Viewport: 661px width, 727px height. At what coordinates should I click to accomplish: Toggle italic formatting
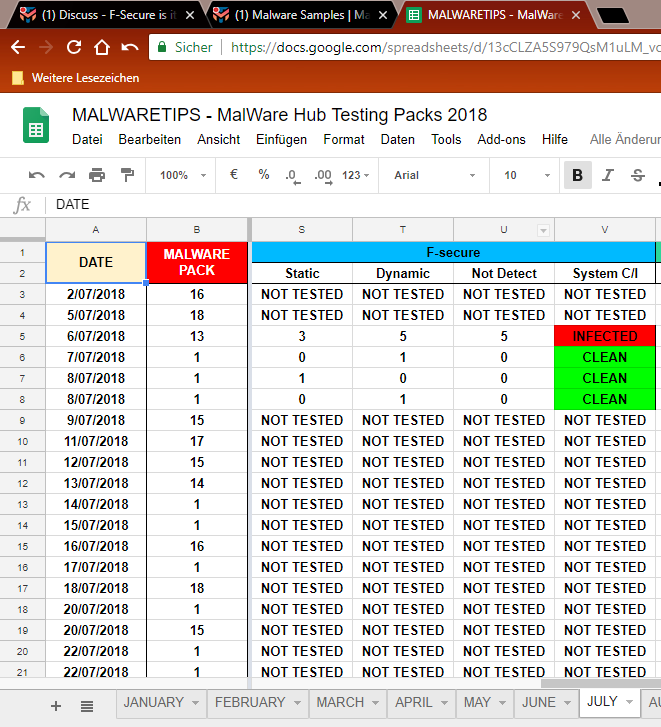pyautogui.click(x=607, y=175)
